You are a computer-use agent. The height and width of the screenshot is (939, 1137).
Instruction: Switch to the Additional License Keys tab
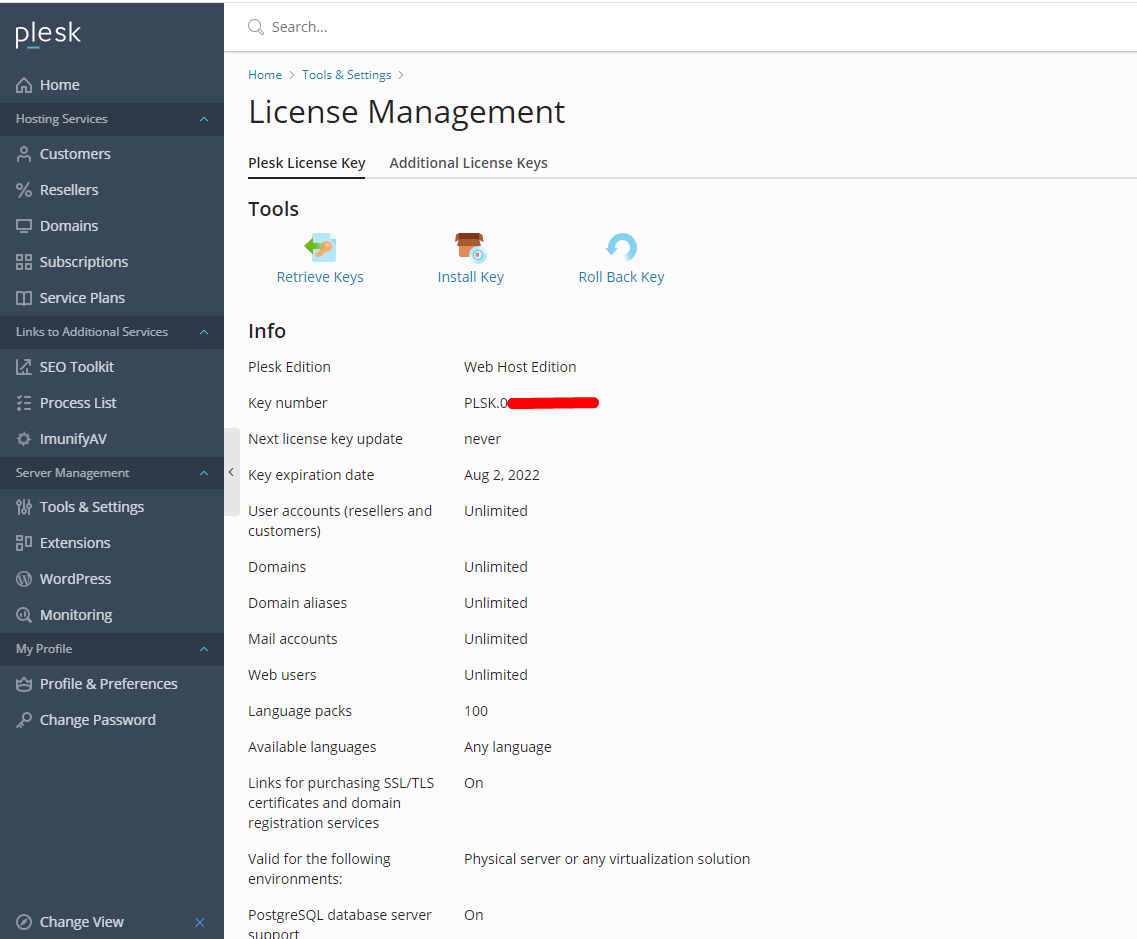[468, 163]
